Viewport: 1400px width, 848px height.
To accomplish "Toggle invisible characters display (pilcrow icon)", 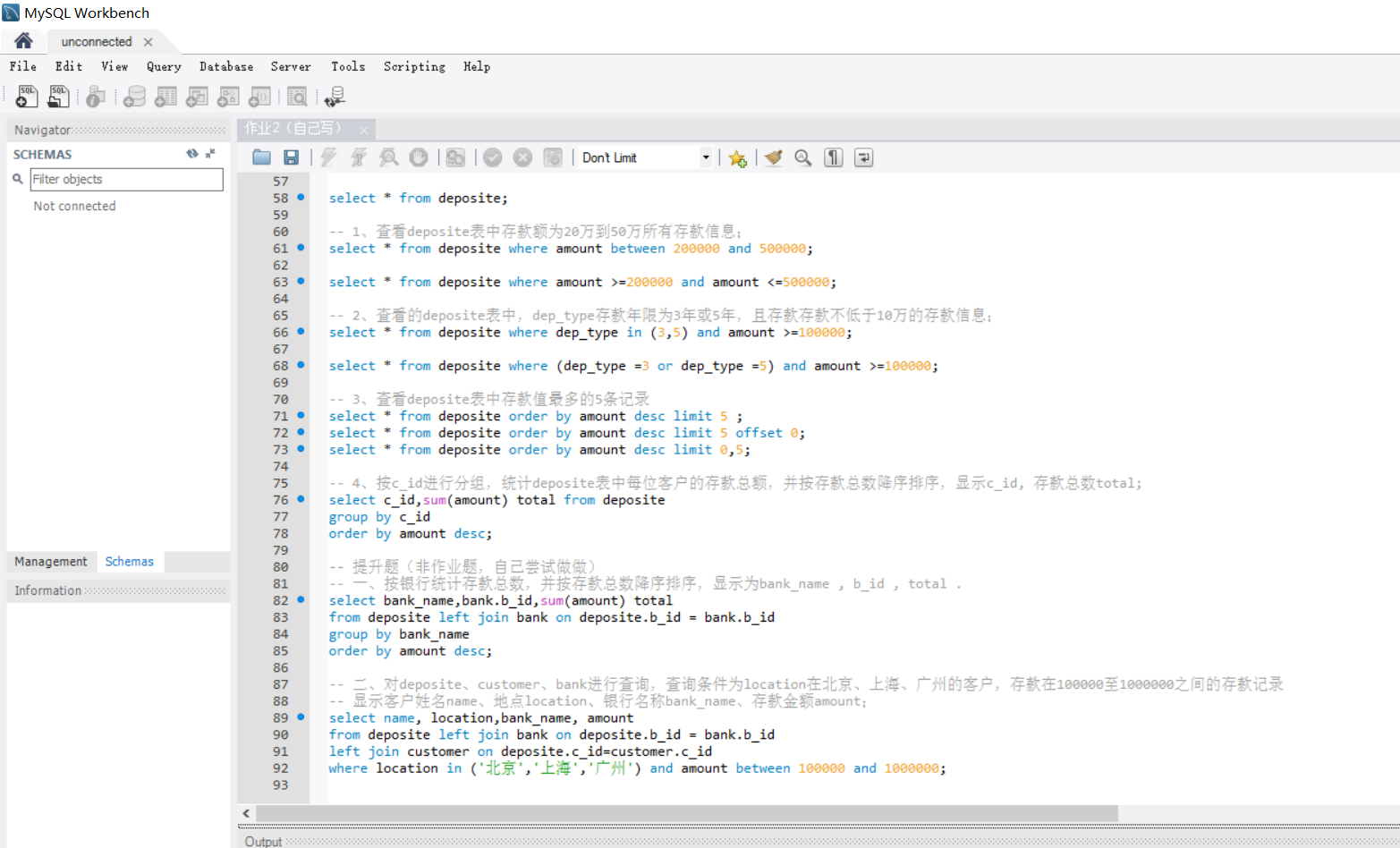I will [x=833, y=157].
